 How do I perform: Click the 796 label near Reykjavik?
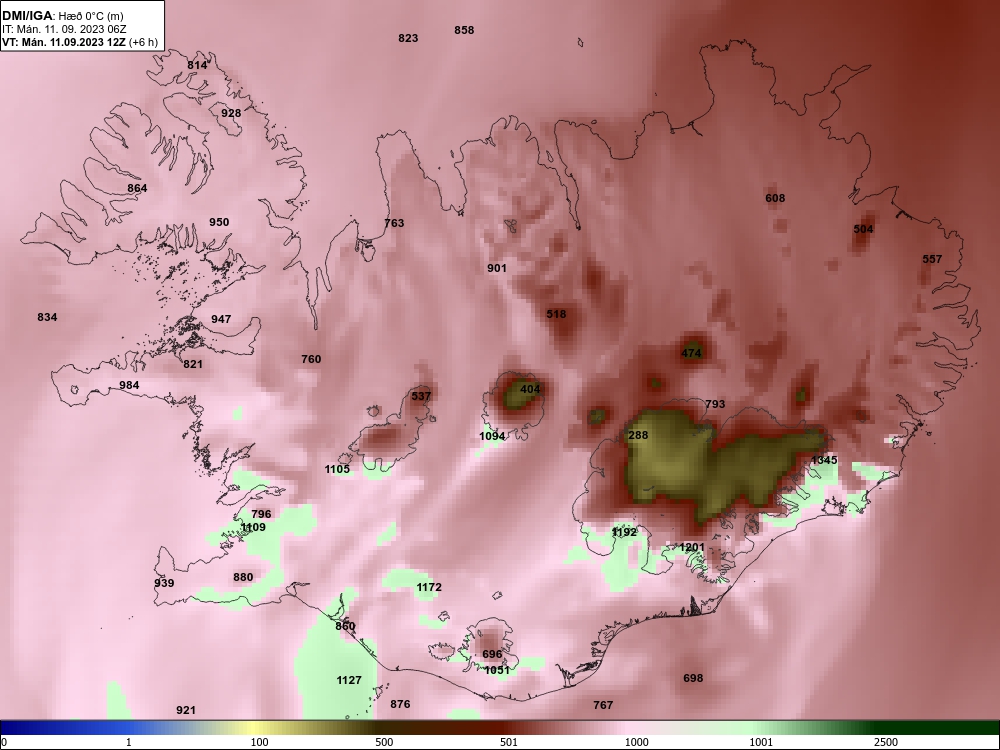261,514
